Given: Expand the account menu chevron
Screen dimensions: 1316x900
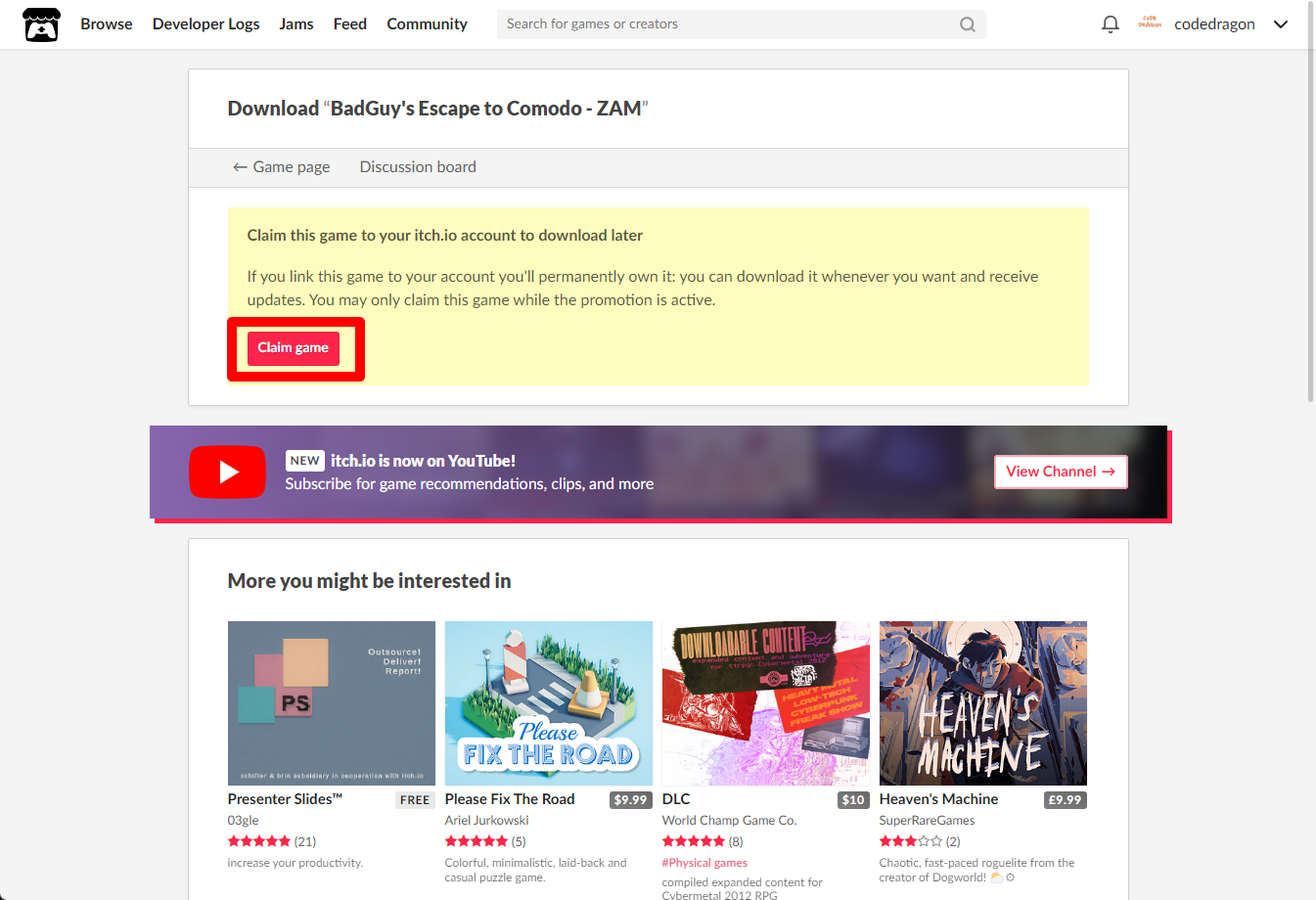Looking at the screenshot, I should tap(1280, 24).
